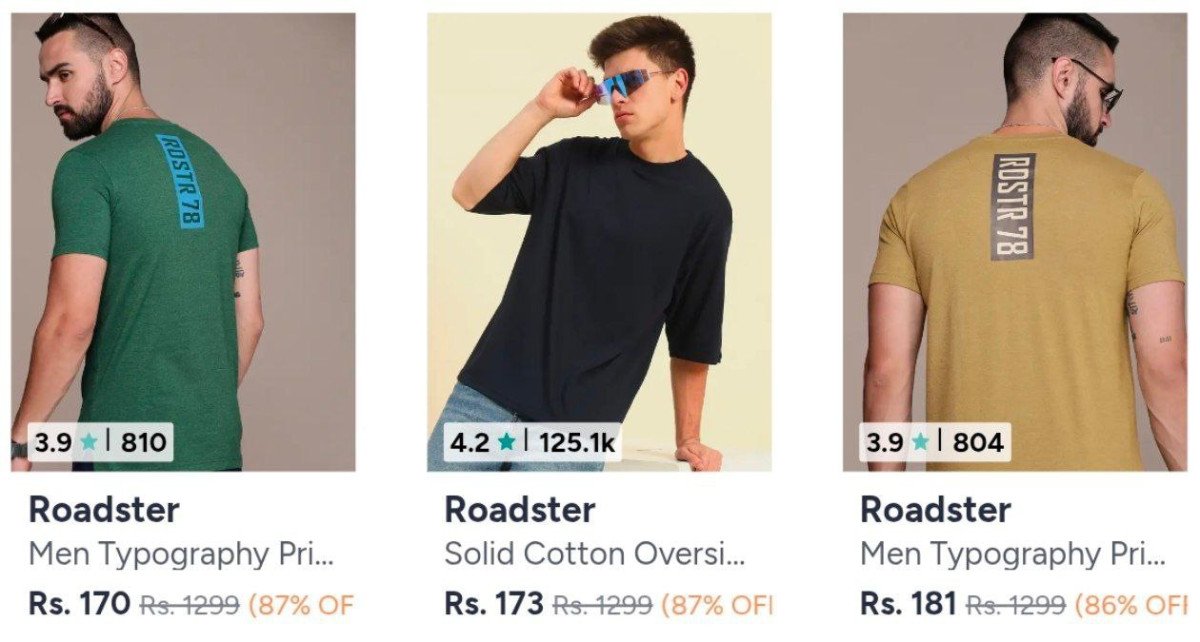Open the Men Typography title priced Rs. 181
The image size is (1200, 642).
pos(1012,554)
